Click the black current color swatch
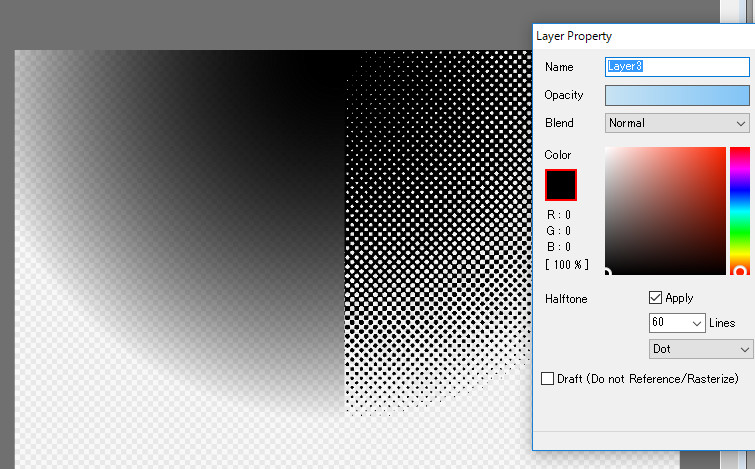Screen dimensions: 755x469 (561, 185)
